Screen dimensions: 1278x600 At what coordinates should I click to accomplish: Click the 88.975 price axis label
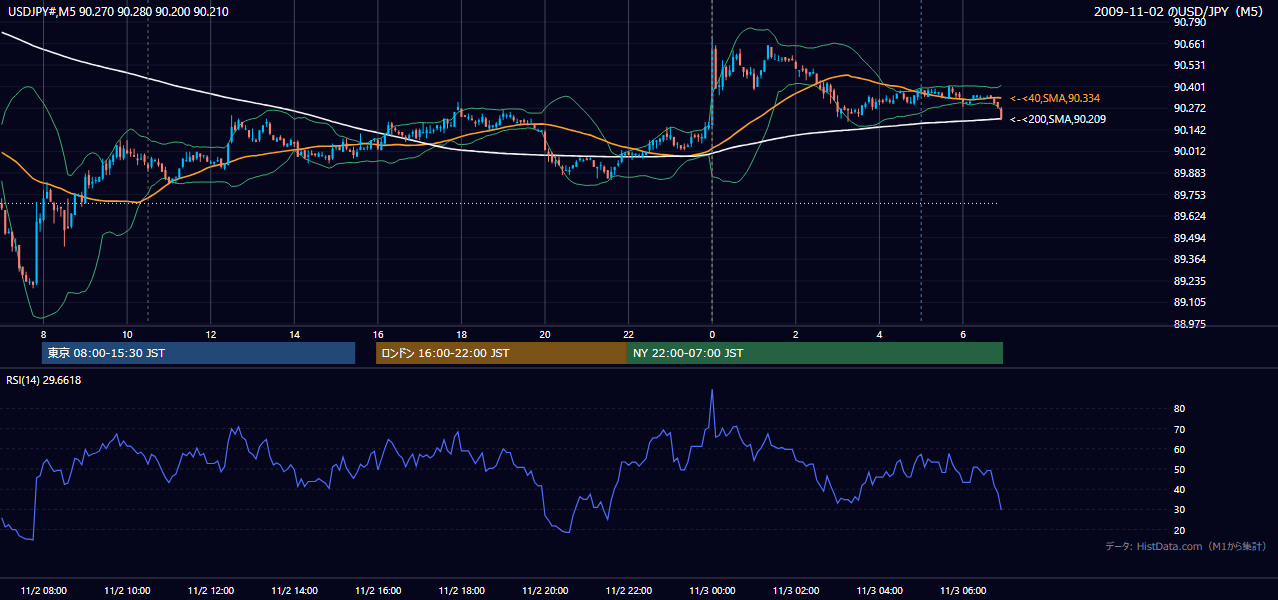1189,324
